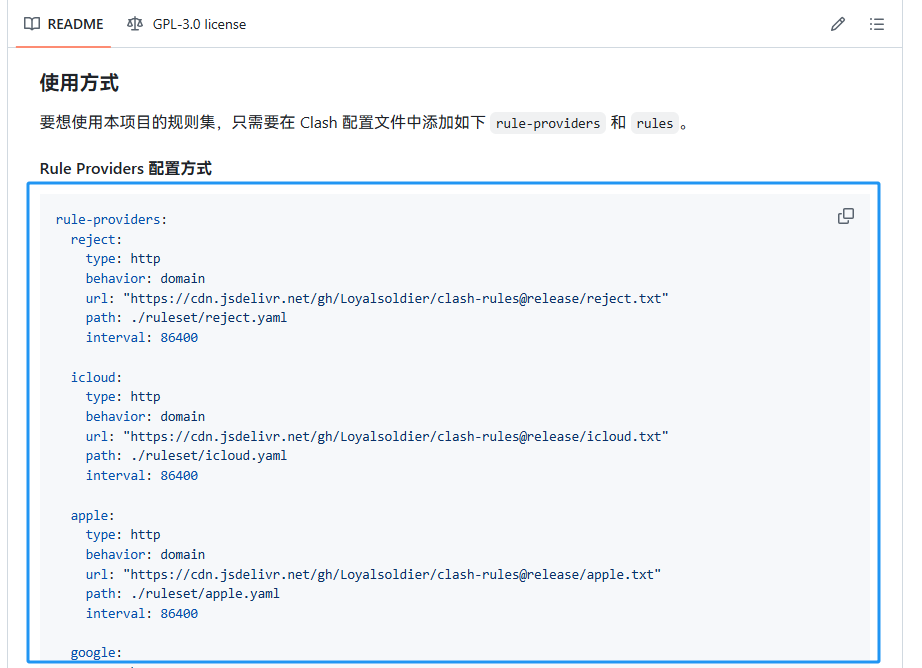Click the Rule Providers 配置方式 heading
This screenshot has height=668, width=922.
126,168
